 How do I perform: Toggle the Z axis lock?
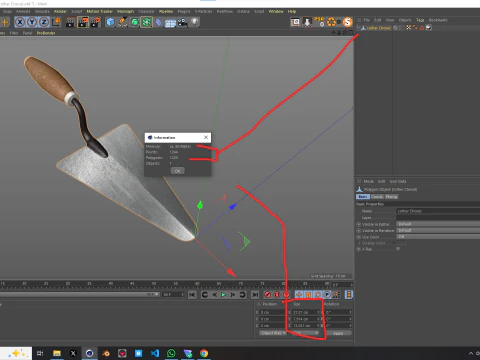[44, 22]
